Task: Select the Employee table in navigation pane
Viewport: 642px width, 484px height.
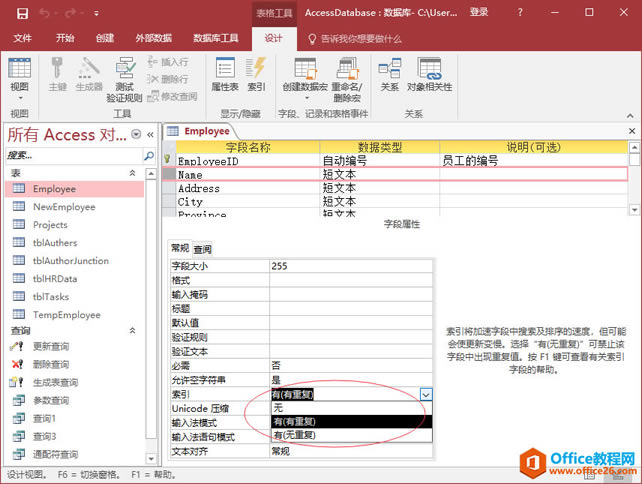Action: (x=75, y=189)
